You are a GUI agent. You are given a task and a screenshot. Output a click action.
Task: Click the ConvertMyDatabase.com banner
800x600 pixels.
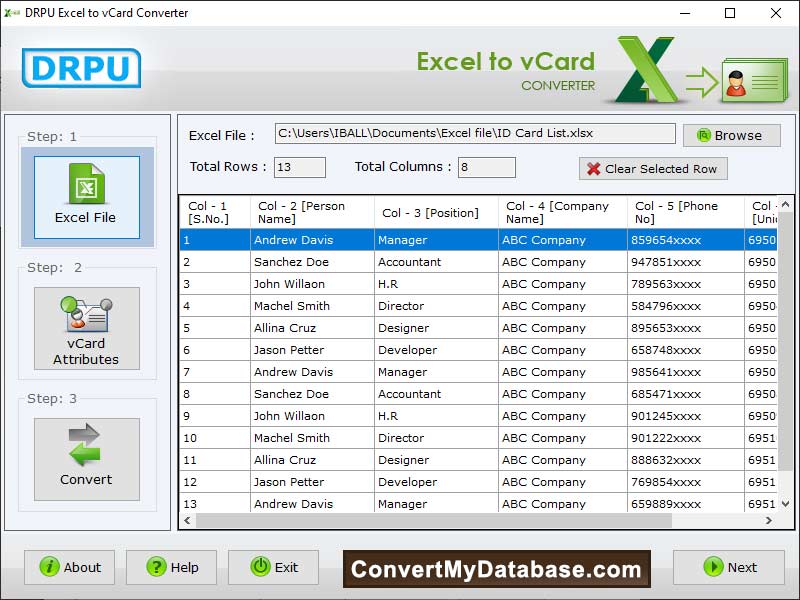(496, 570)
